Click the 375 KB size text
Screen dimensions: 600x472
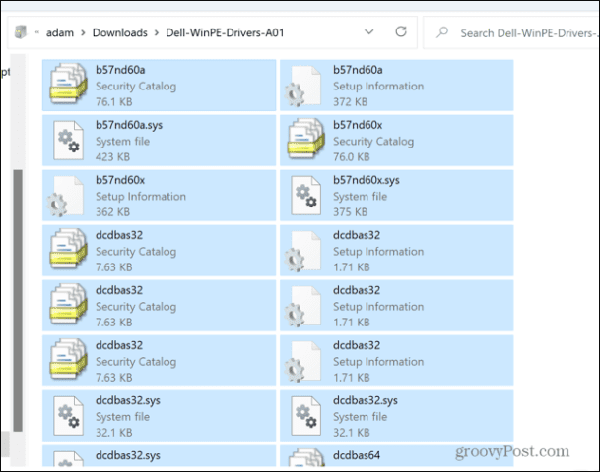(x=350, y=212)
